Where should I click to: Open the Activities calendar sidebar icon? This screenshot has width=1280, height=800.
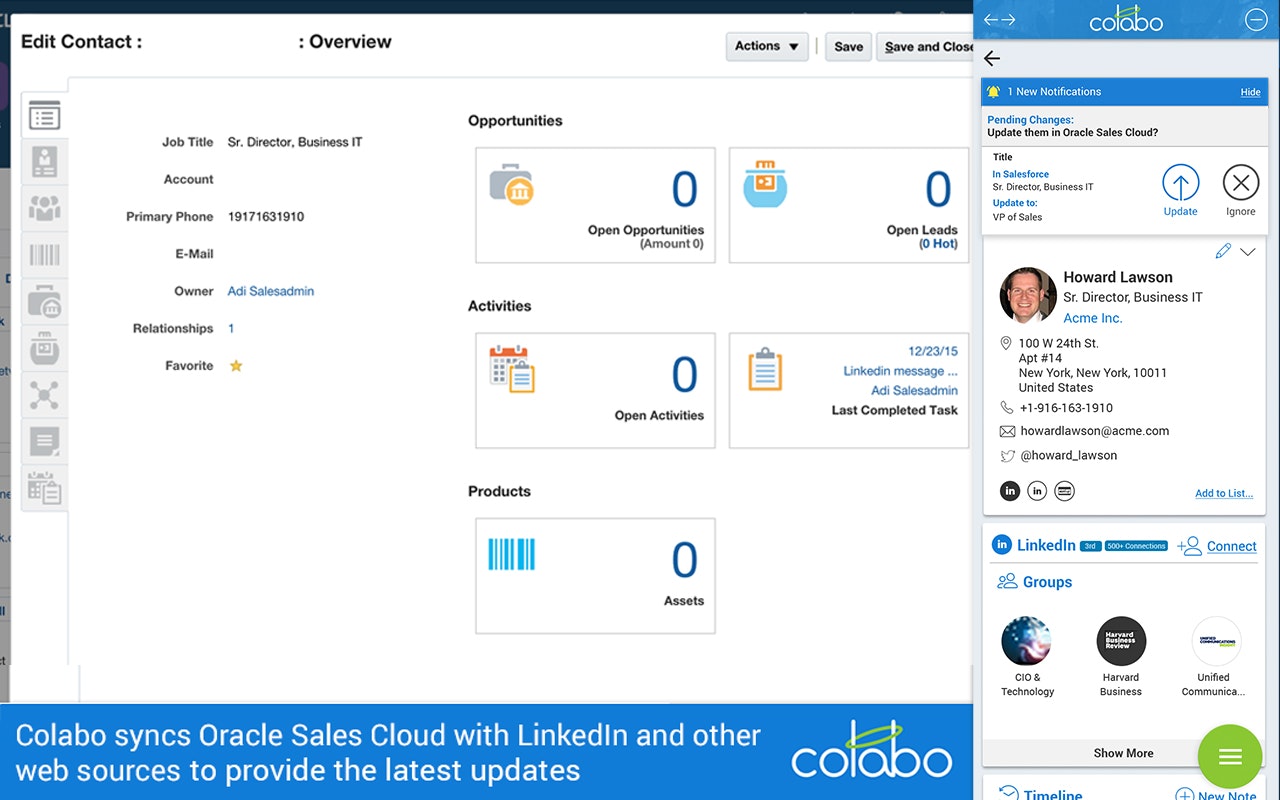[x=44, y=488]
